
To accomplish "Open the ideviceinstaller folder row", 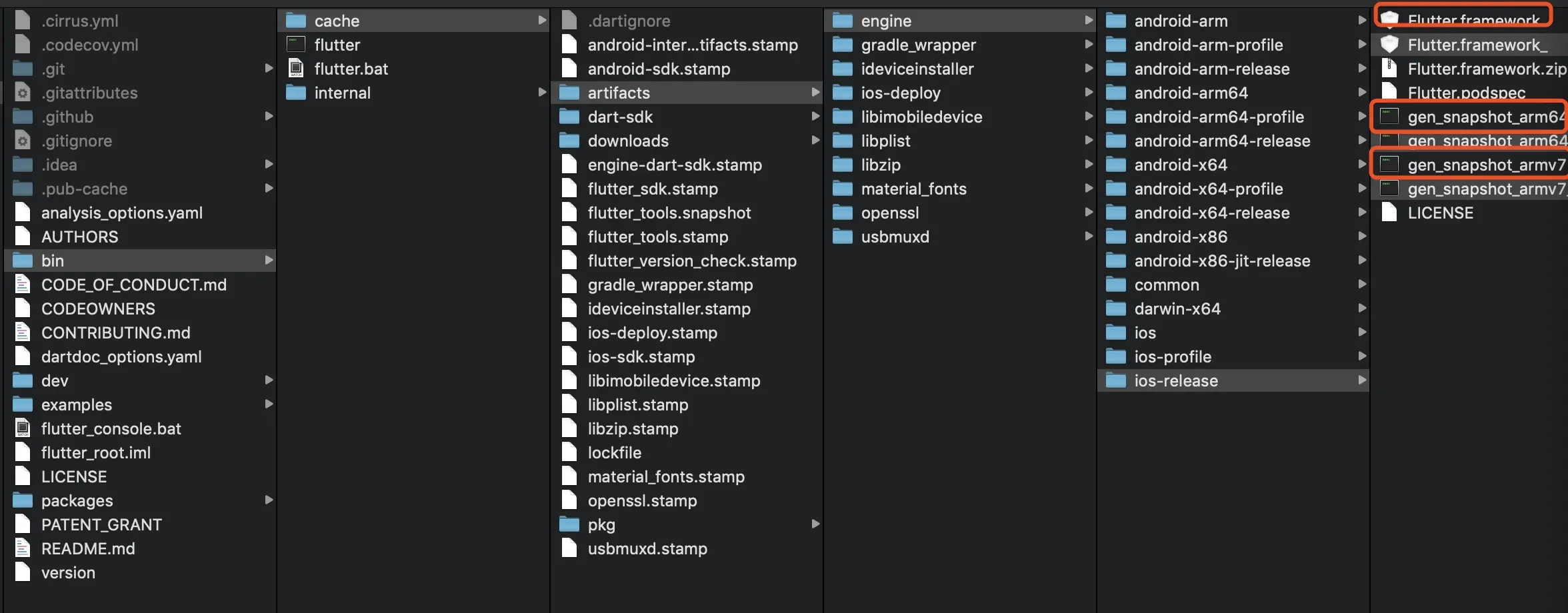I will click(x=960, y=69).
